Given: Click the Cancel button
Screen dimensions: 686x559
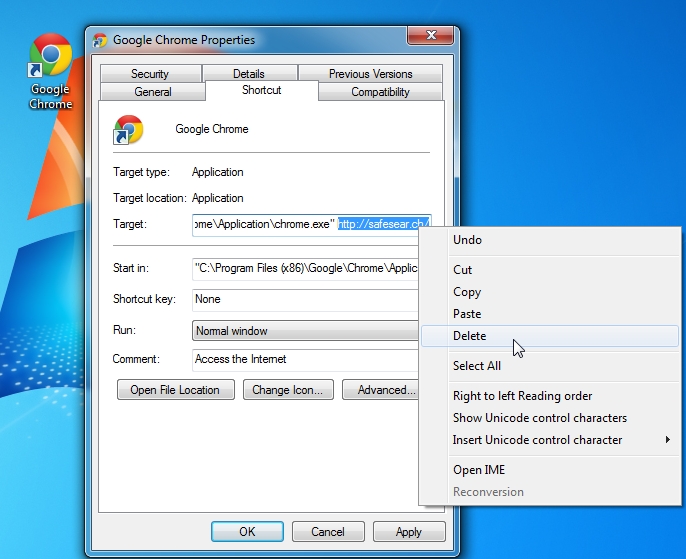Looking at the screenshot, I should pos(328,531).
